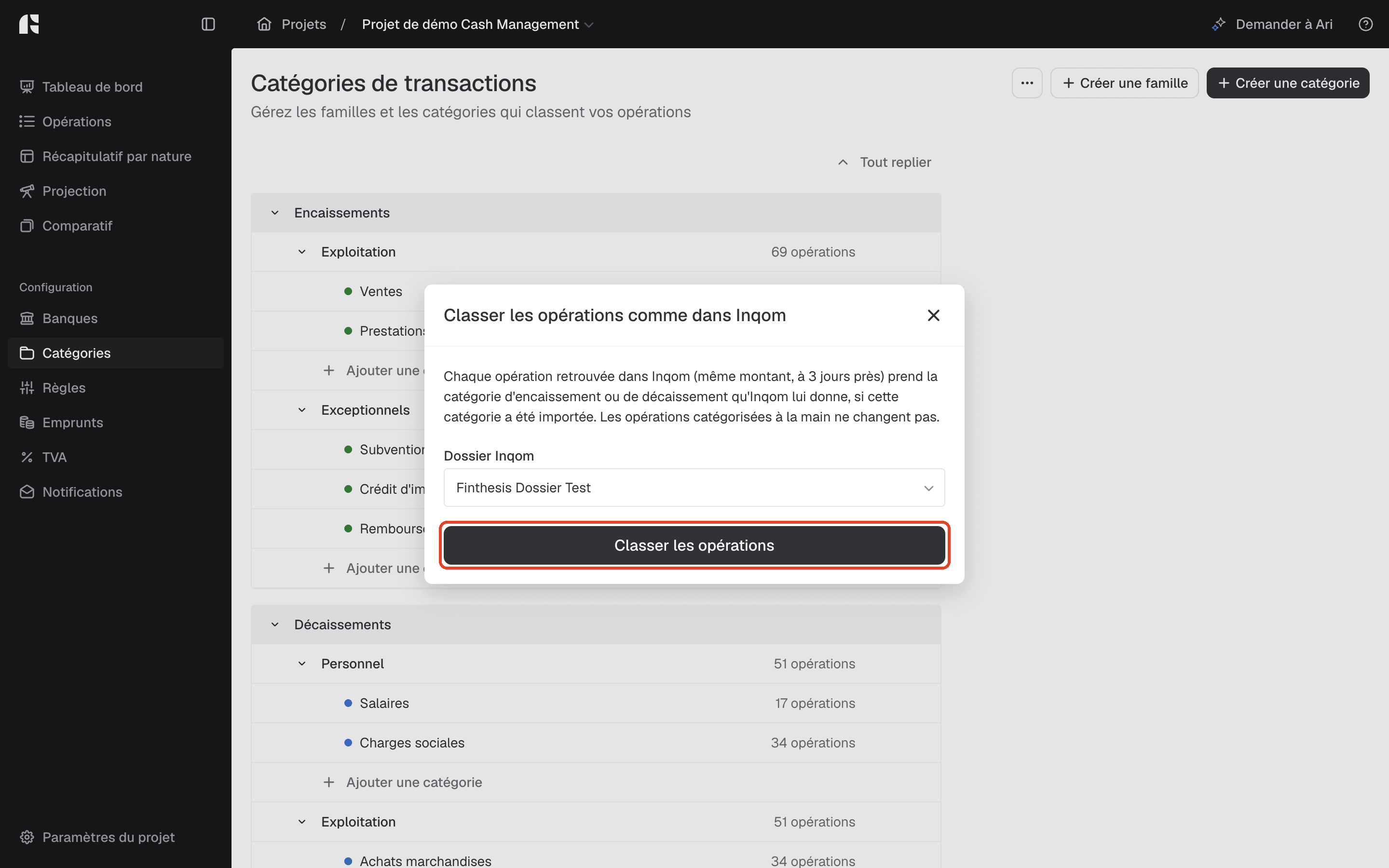
Task: Click Ajouter une catégorie under Charges sociales
Action: click(404, 783)
